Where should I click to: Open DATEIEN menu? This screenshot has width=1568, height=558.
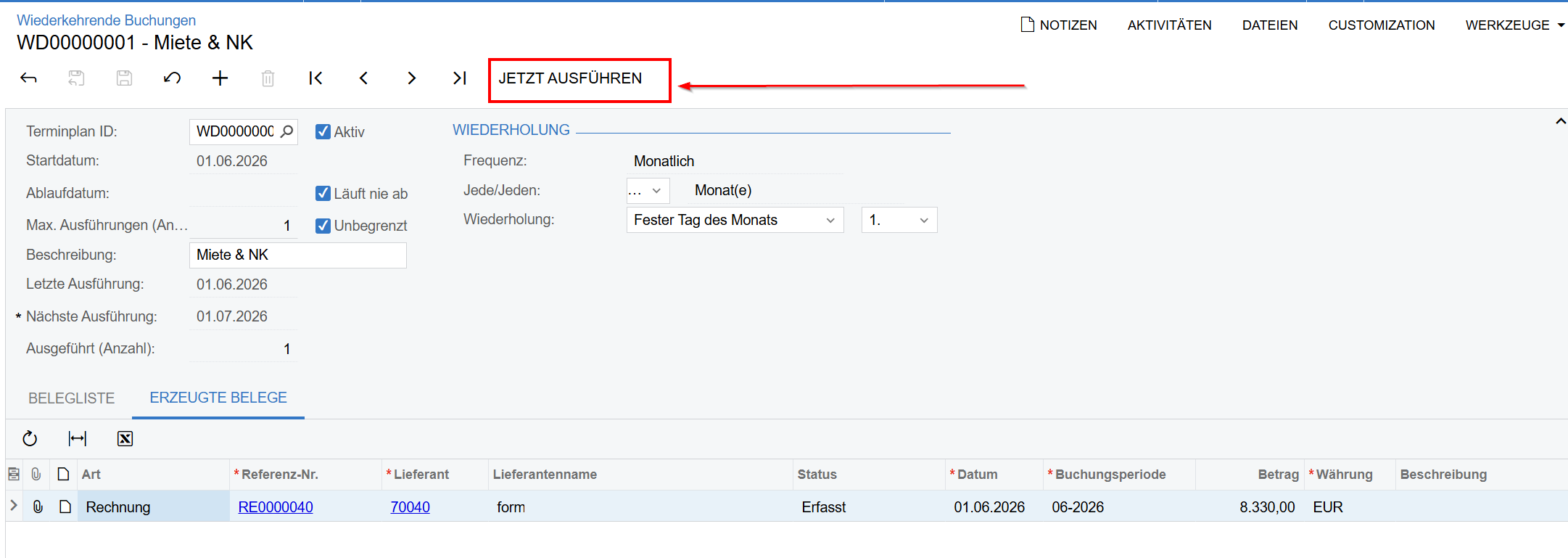[x=1270, y=25]
